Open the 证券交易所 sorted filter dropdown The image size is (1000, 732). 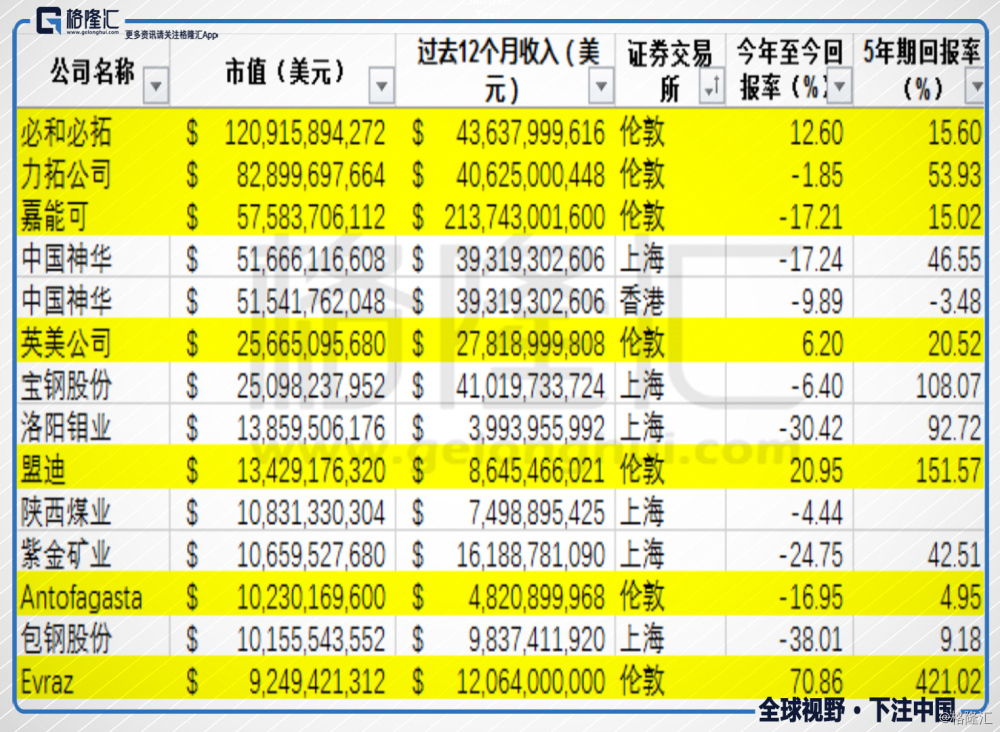(712, 85)
